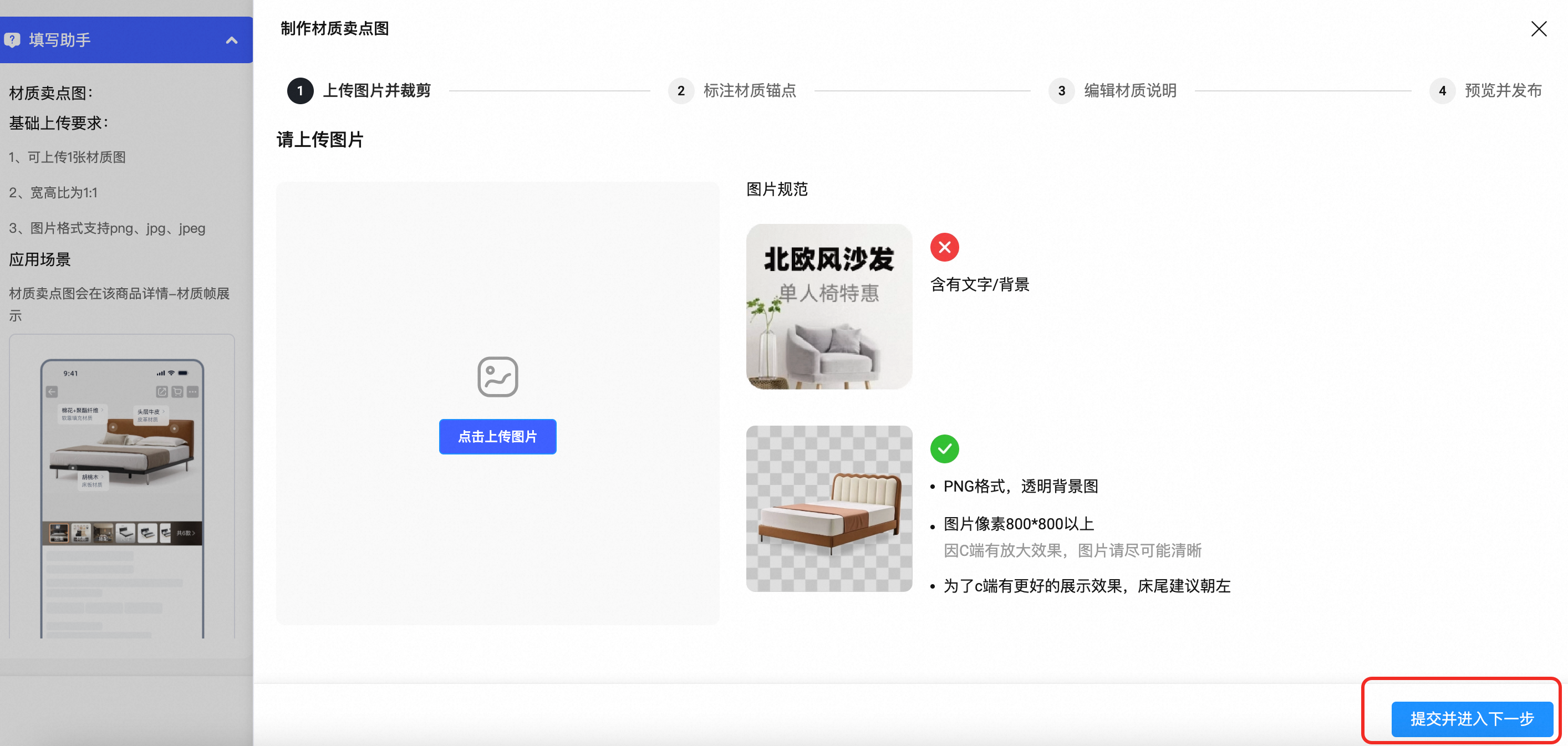
Task: Click the 宽高比为1:1 requirement
Action: pos(53,193)
